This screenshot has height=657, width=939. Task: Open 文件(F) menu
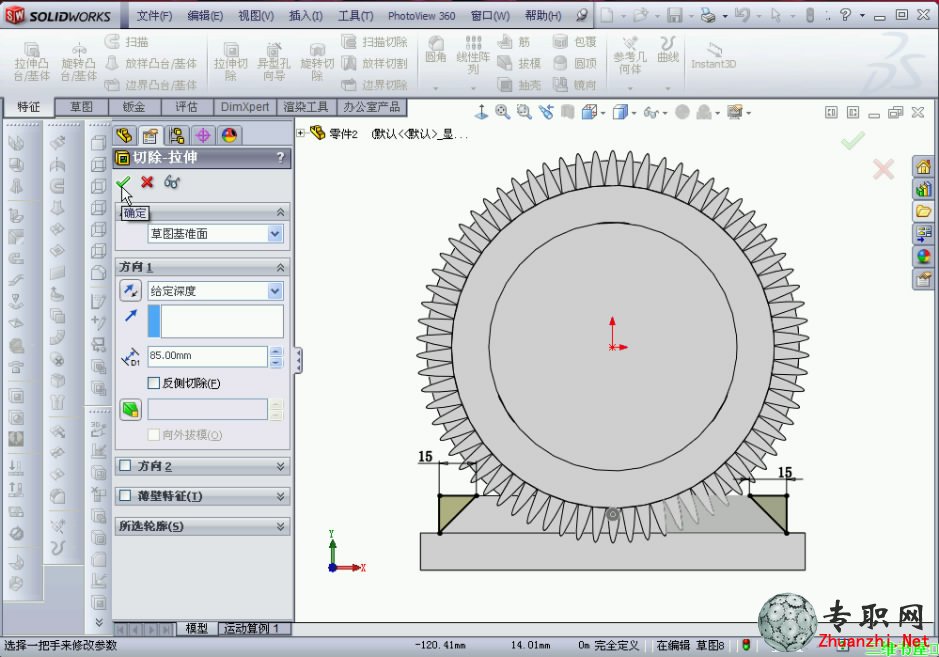click(154, 16)
